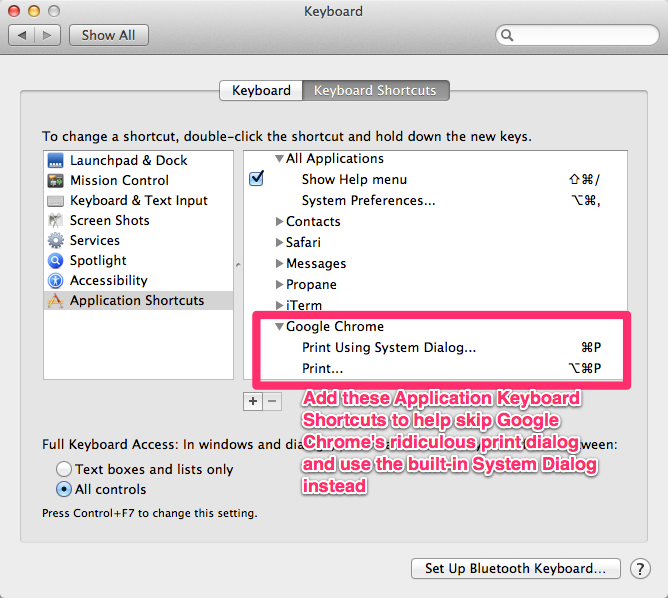Click the pane splitter handle
The height and width of the screenshot is (598, 668).
pyautogui.click(x=238, y=265)
